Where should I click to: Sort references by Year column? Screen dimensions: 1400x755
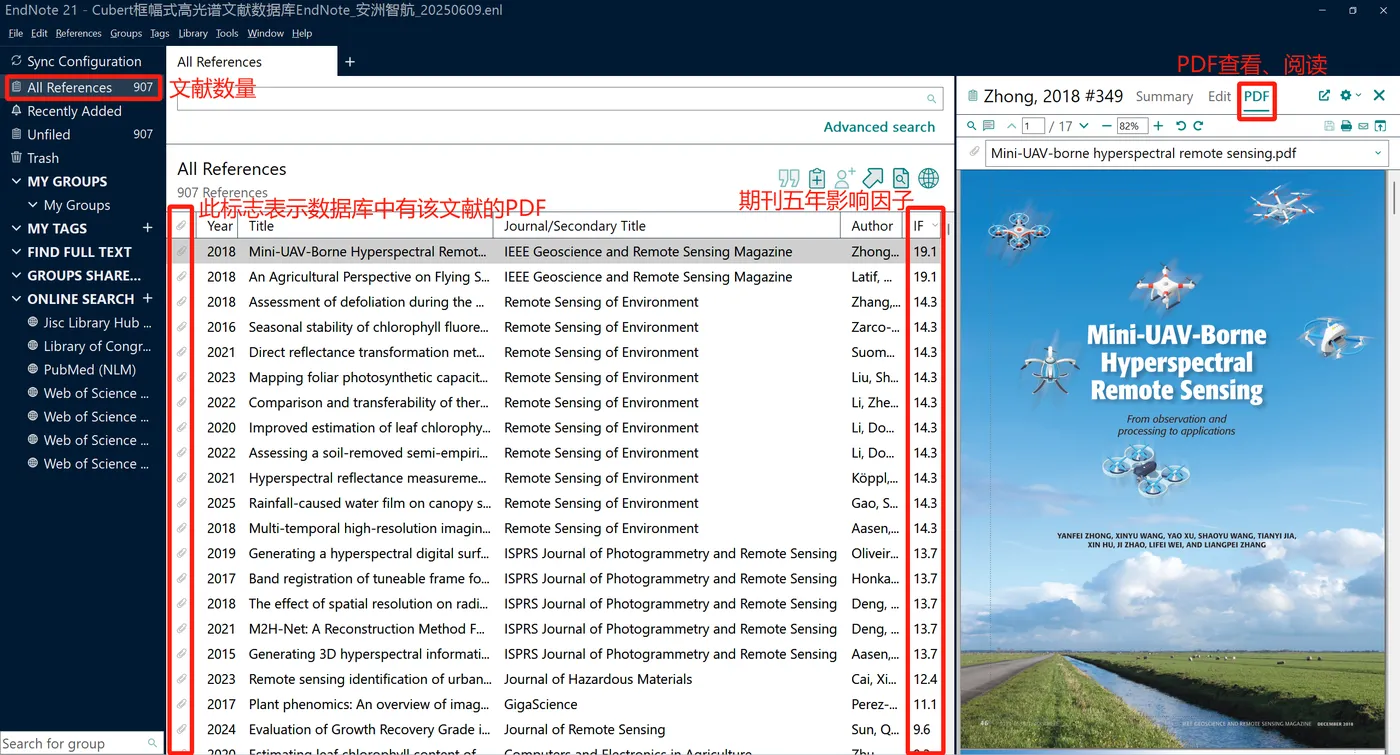tap(220, 226)
